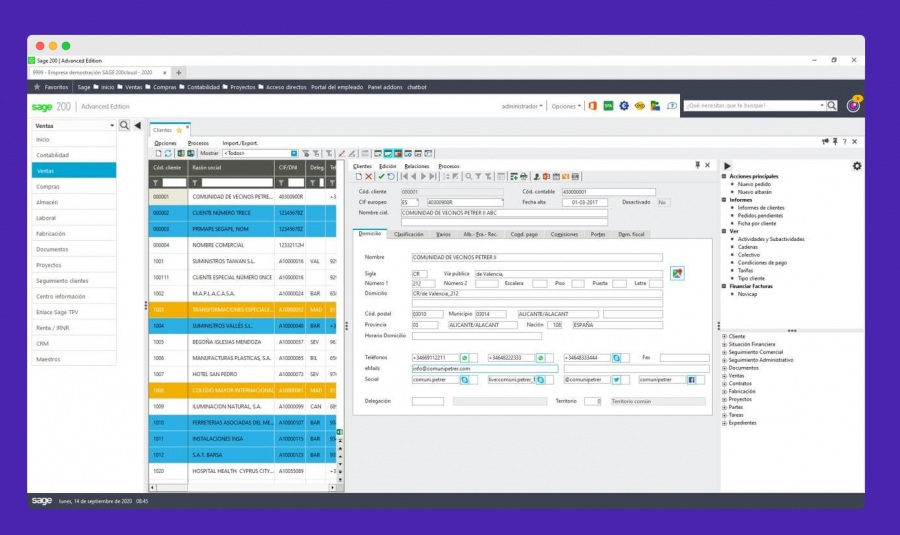Click the horizontal scrollbar under the client list

tap(243, 487)
